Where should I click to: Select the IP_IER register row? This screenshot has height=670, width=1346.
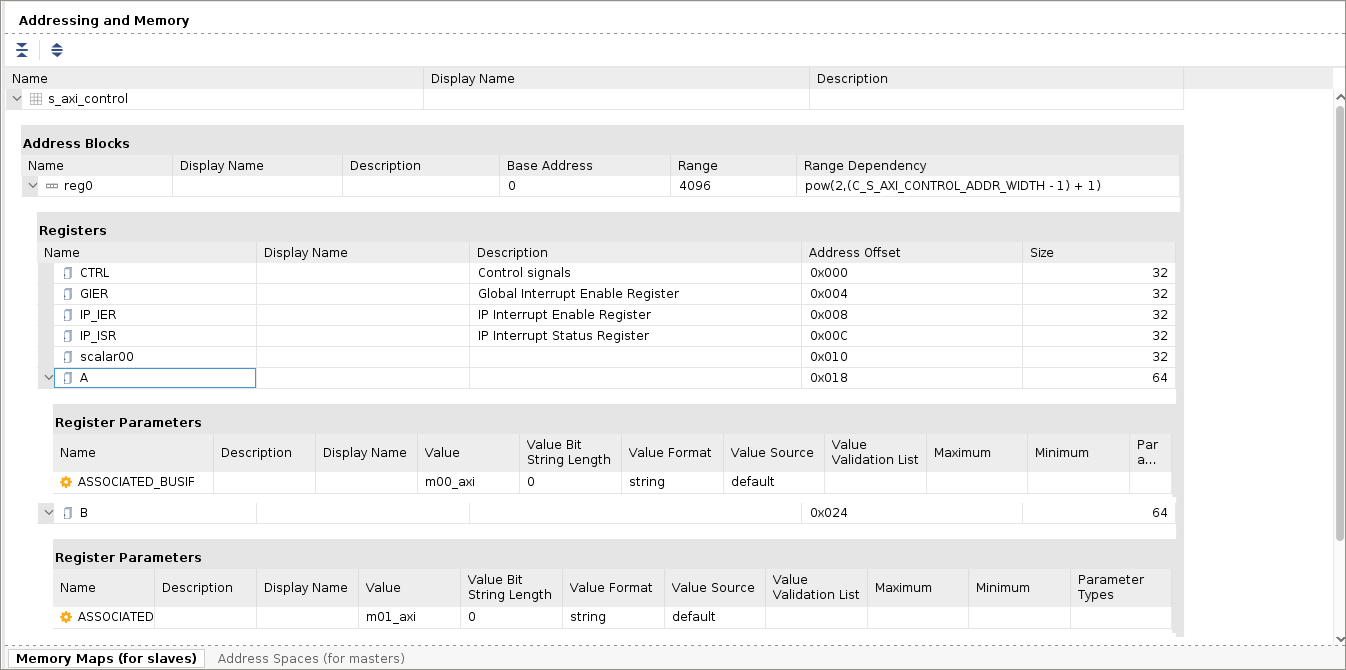[x=614, y=315]
